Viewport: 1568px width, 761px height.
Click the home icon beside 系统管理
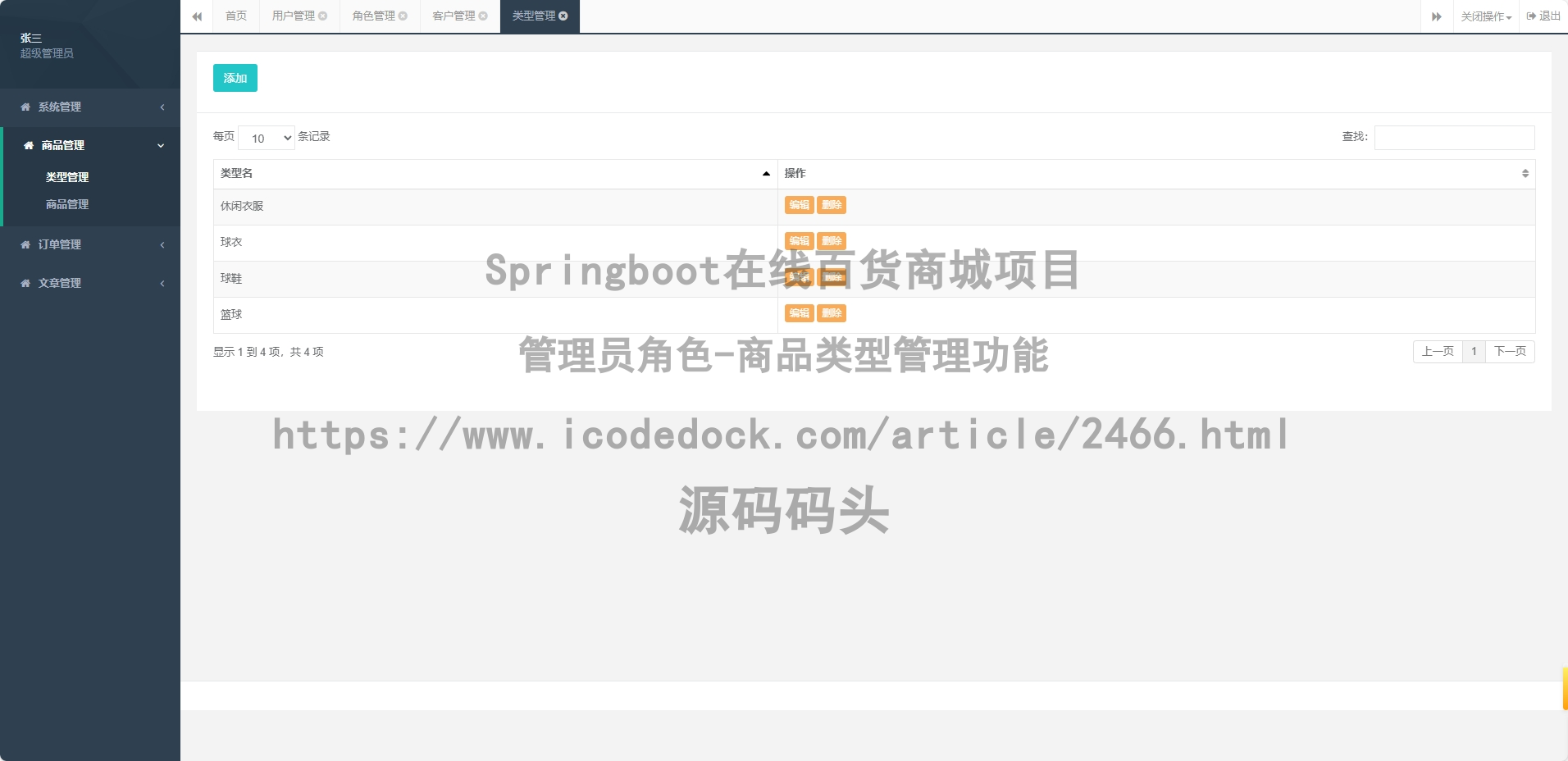click(x=25, y=107)
